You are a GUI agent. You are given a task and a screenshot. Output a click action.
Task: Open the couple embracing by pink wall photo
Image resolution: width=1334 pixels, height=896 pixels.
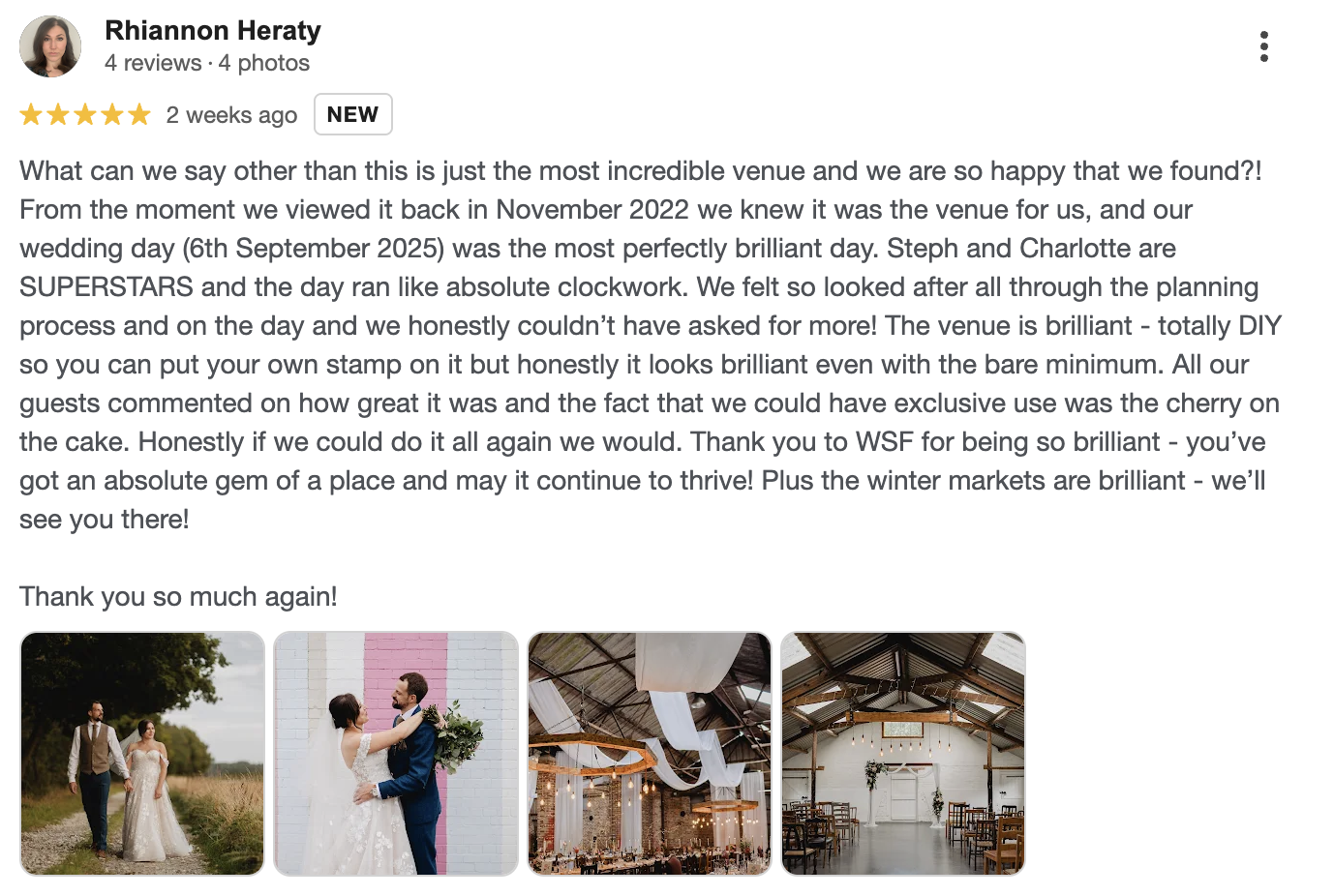point(396,754)
